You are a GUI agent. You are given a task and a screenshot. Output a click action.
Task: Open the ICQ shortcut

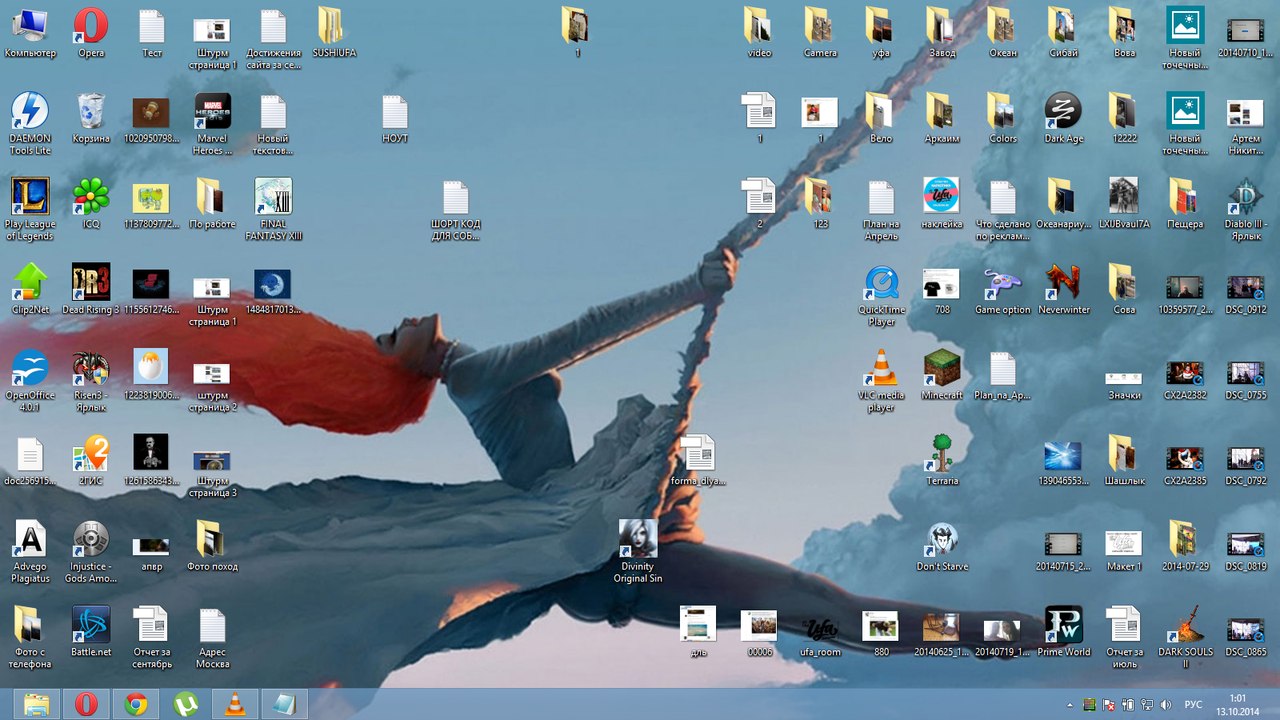pos(91,203)
